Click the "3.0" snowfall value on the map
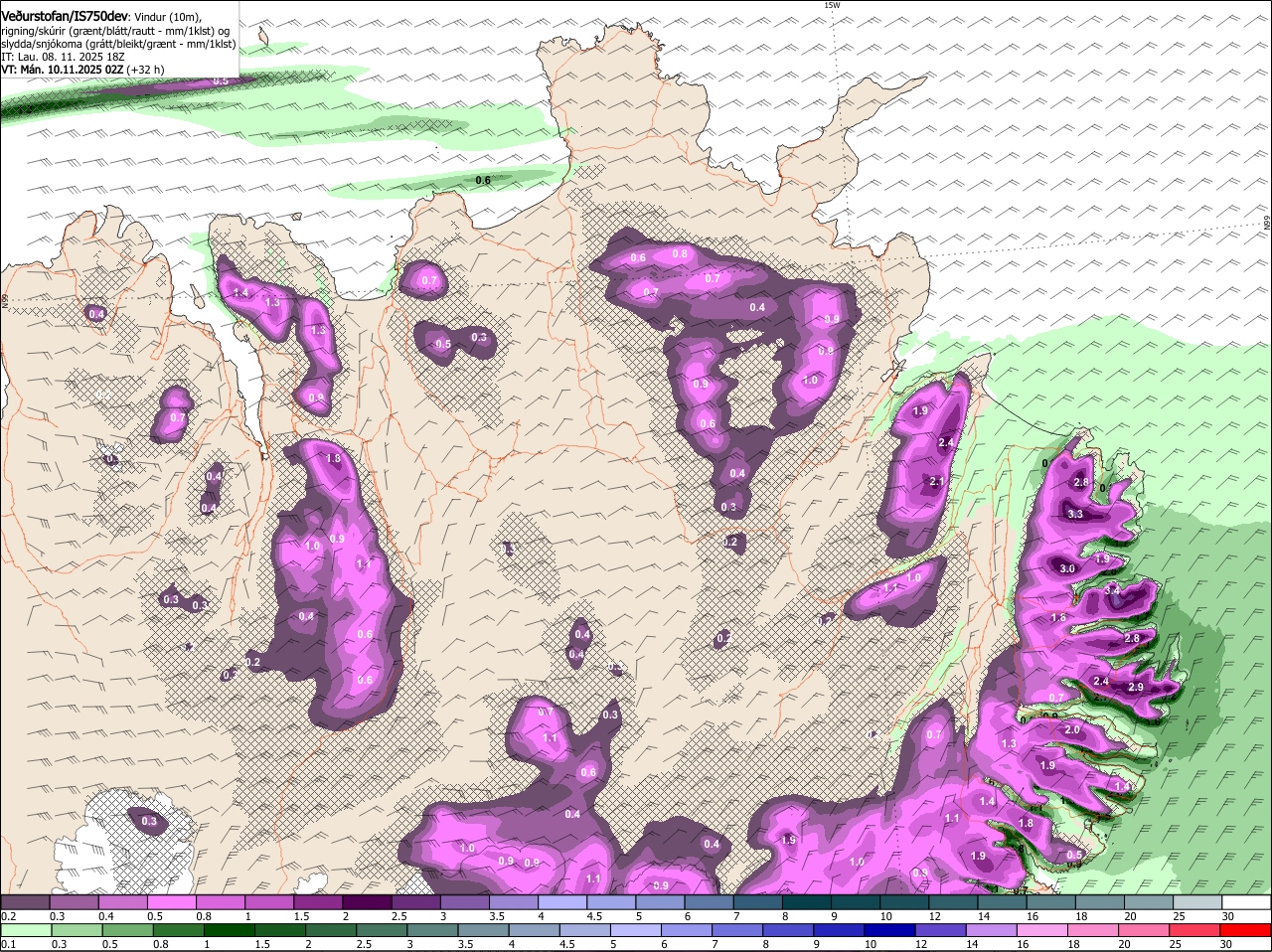This screenshot has height=952, width=1272. coord(1068,568)
